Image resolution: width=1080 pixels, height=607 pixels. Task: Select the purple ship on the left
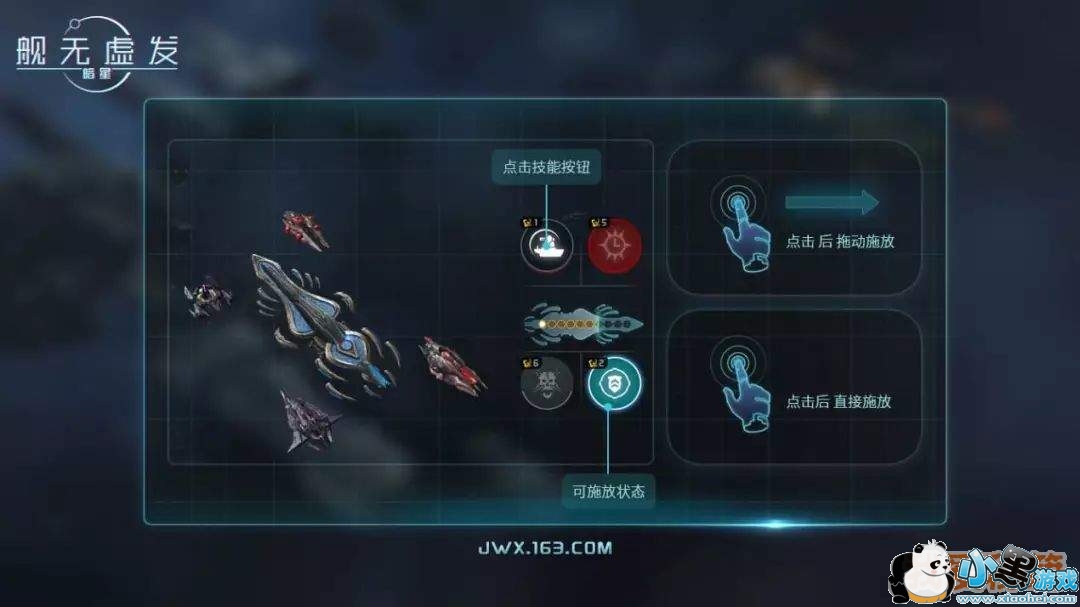(x=207, y=297)
